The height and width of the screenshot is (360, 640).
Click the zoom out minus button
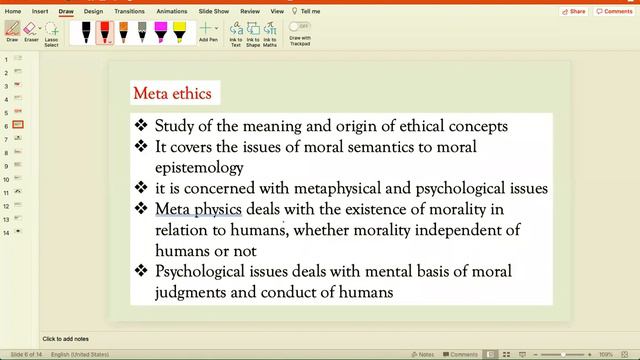point(536,355)
